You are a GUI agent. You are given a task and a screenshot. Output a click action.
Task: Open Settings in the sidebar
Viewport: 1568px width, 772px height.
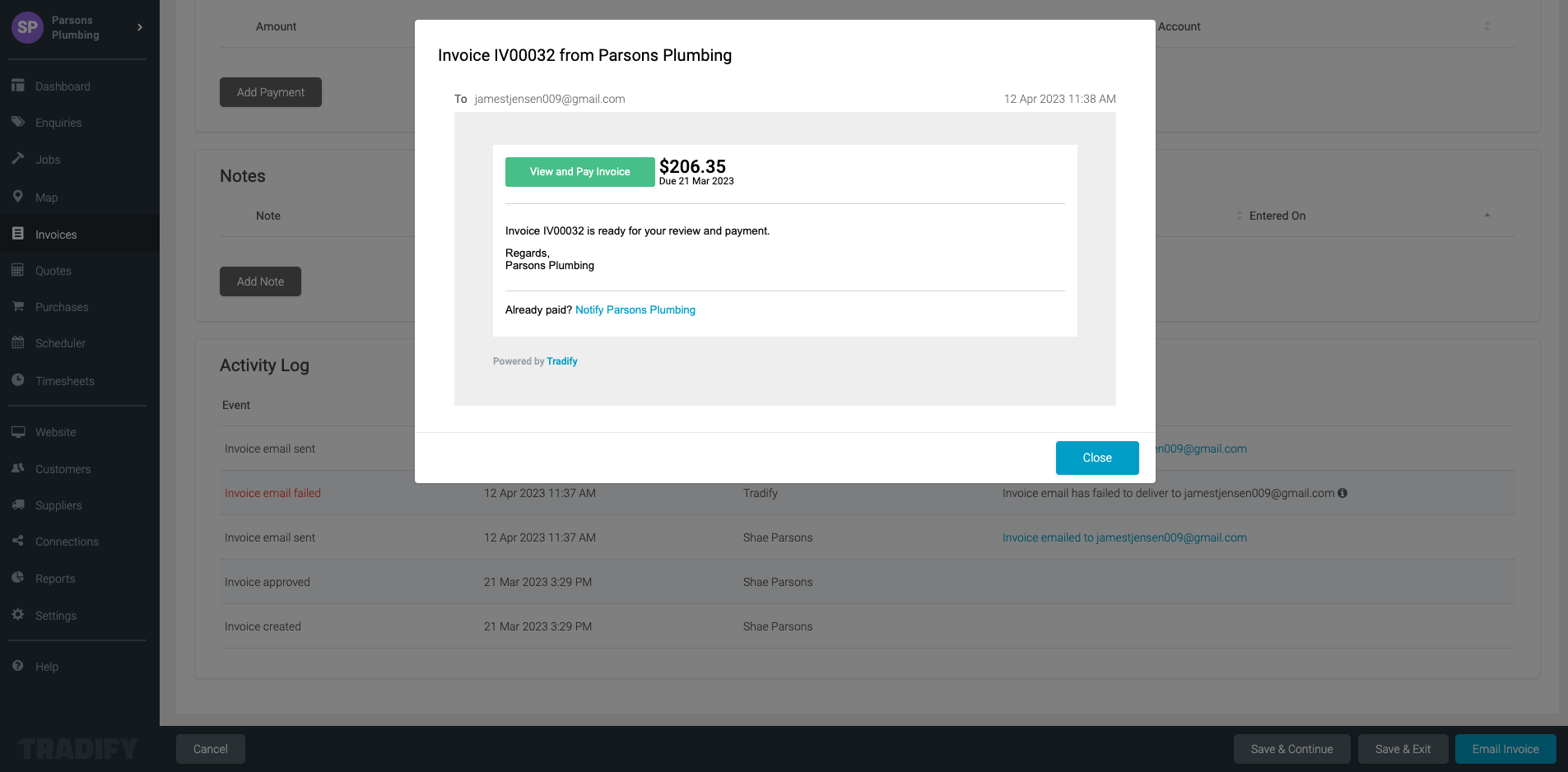(x=55, y=616)
